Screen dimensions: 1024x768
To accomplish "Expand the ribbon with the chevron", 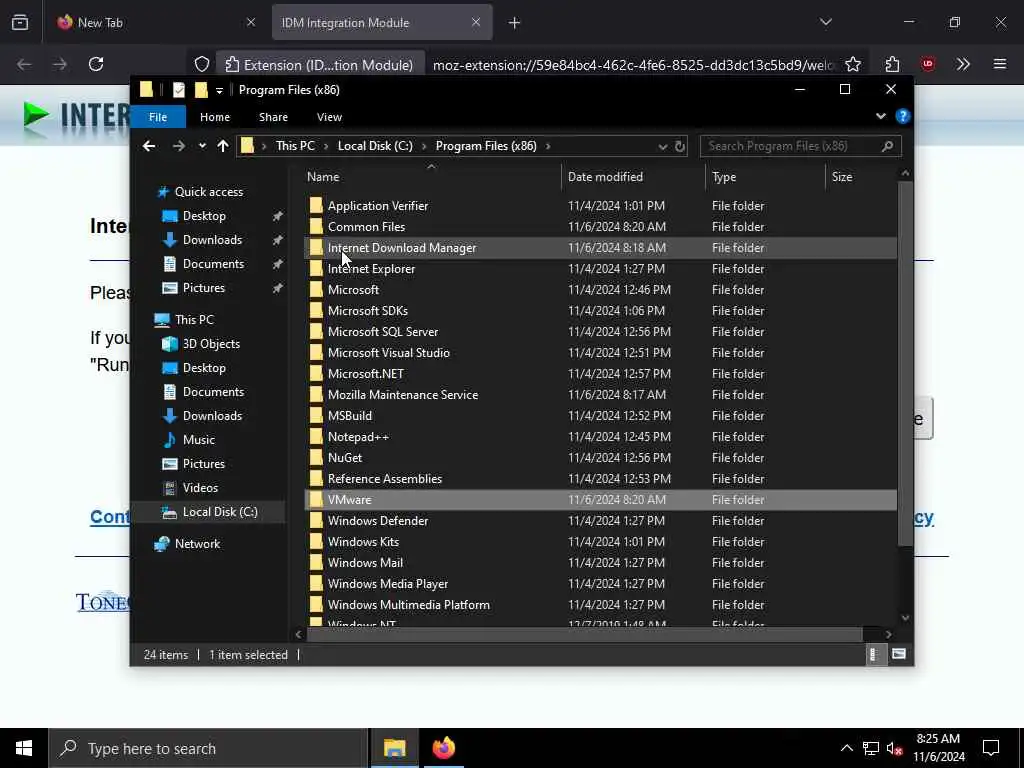I will click(880, 116).
